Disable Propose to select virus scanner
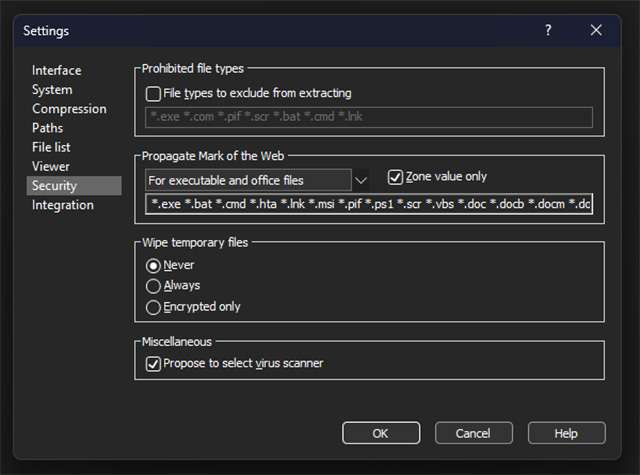640x475 pixels. pos(153,364)
